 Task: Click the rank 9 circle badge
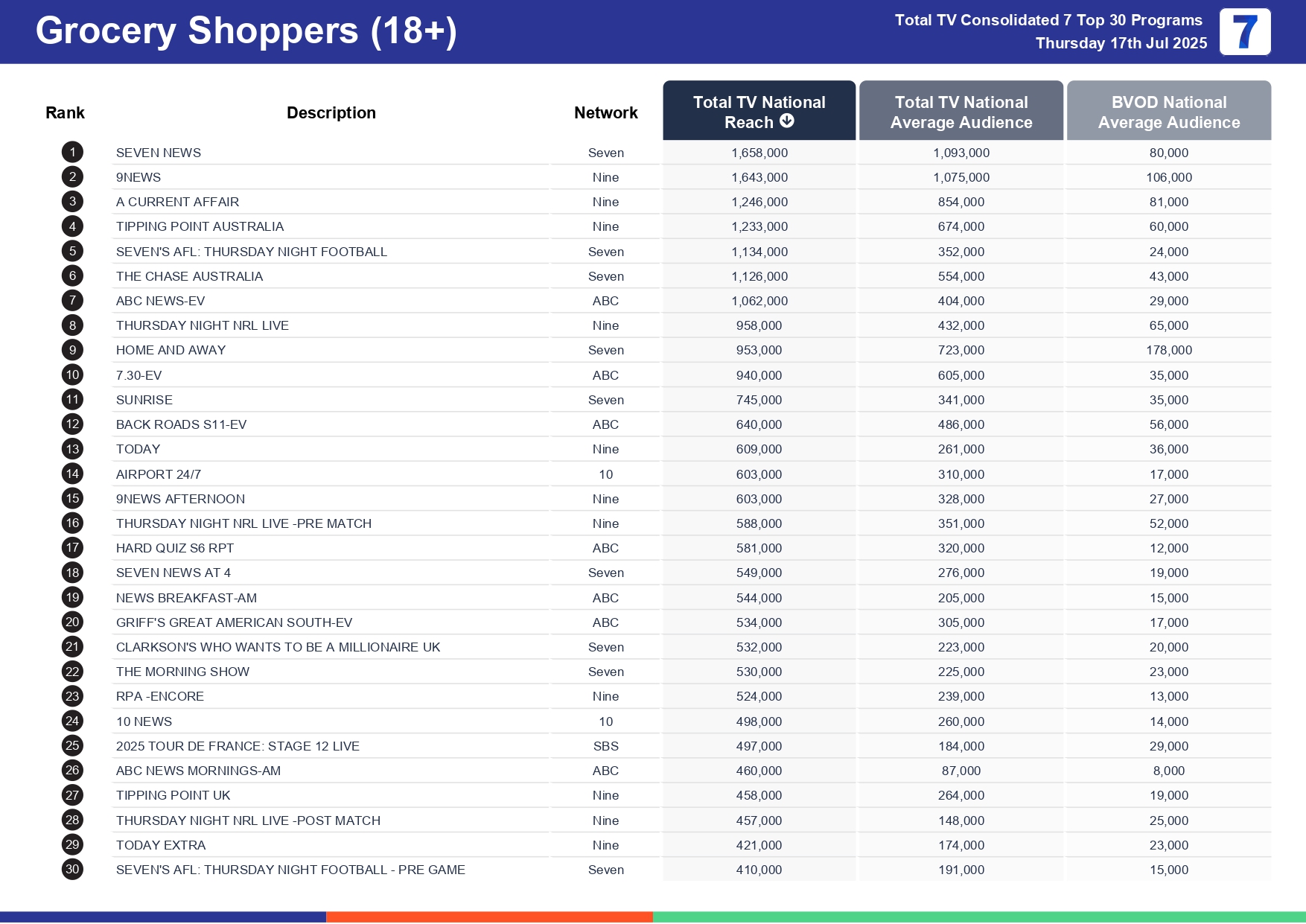coord(72,350)
